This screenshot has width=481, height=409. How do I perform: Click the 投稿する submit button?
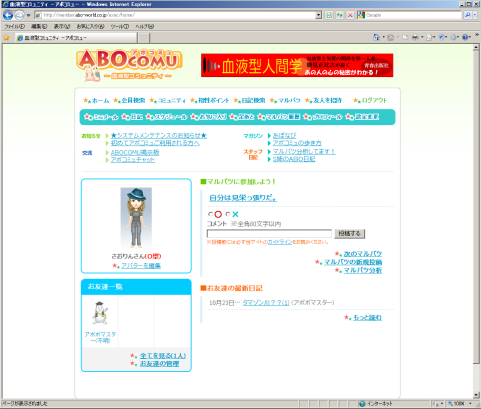coord(350,233)
